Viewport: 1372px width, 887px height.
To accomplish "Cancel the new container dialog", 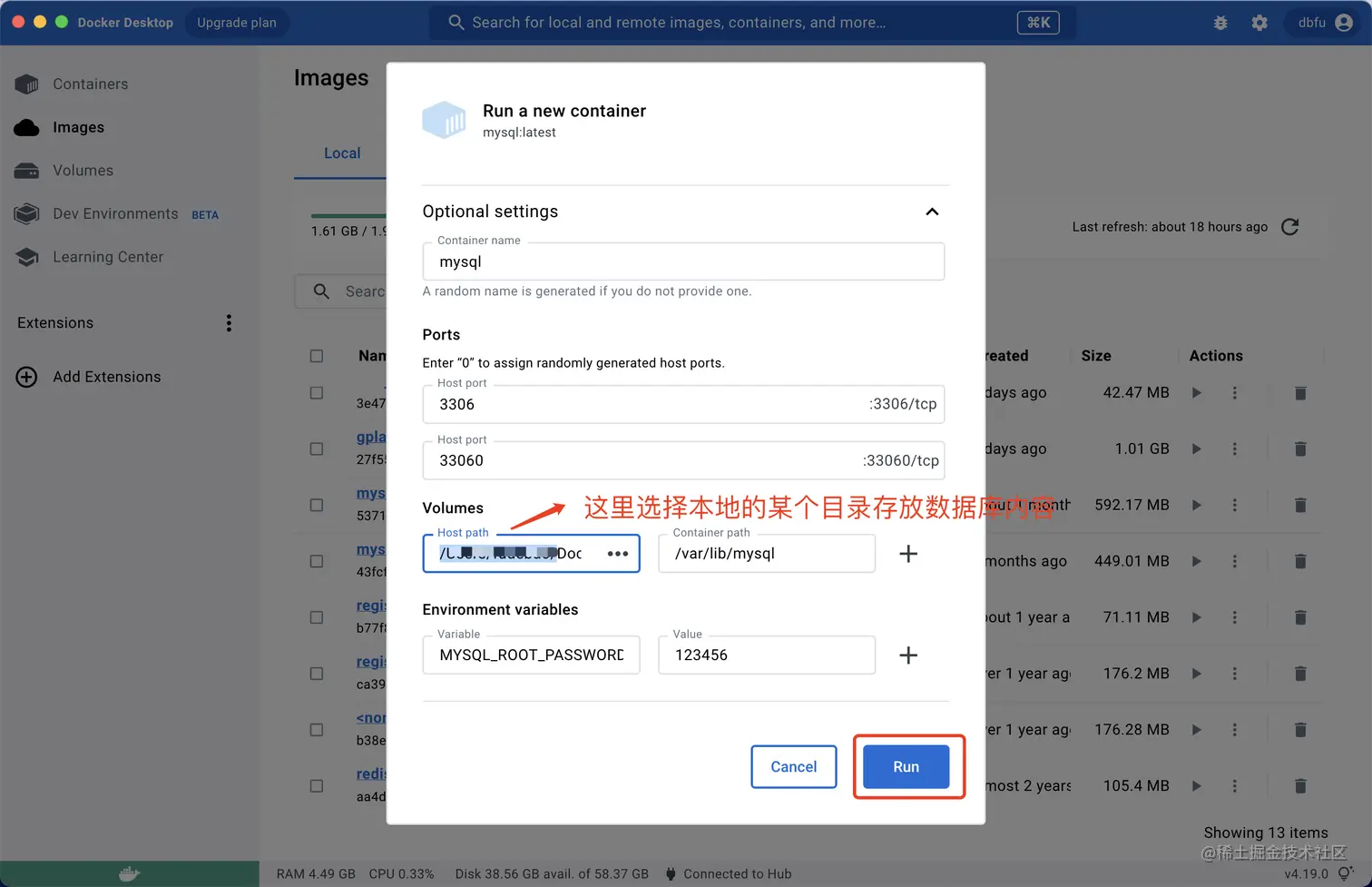I will click(794, 767).
